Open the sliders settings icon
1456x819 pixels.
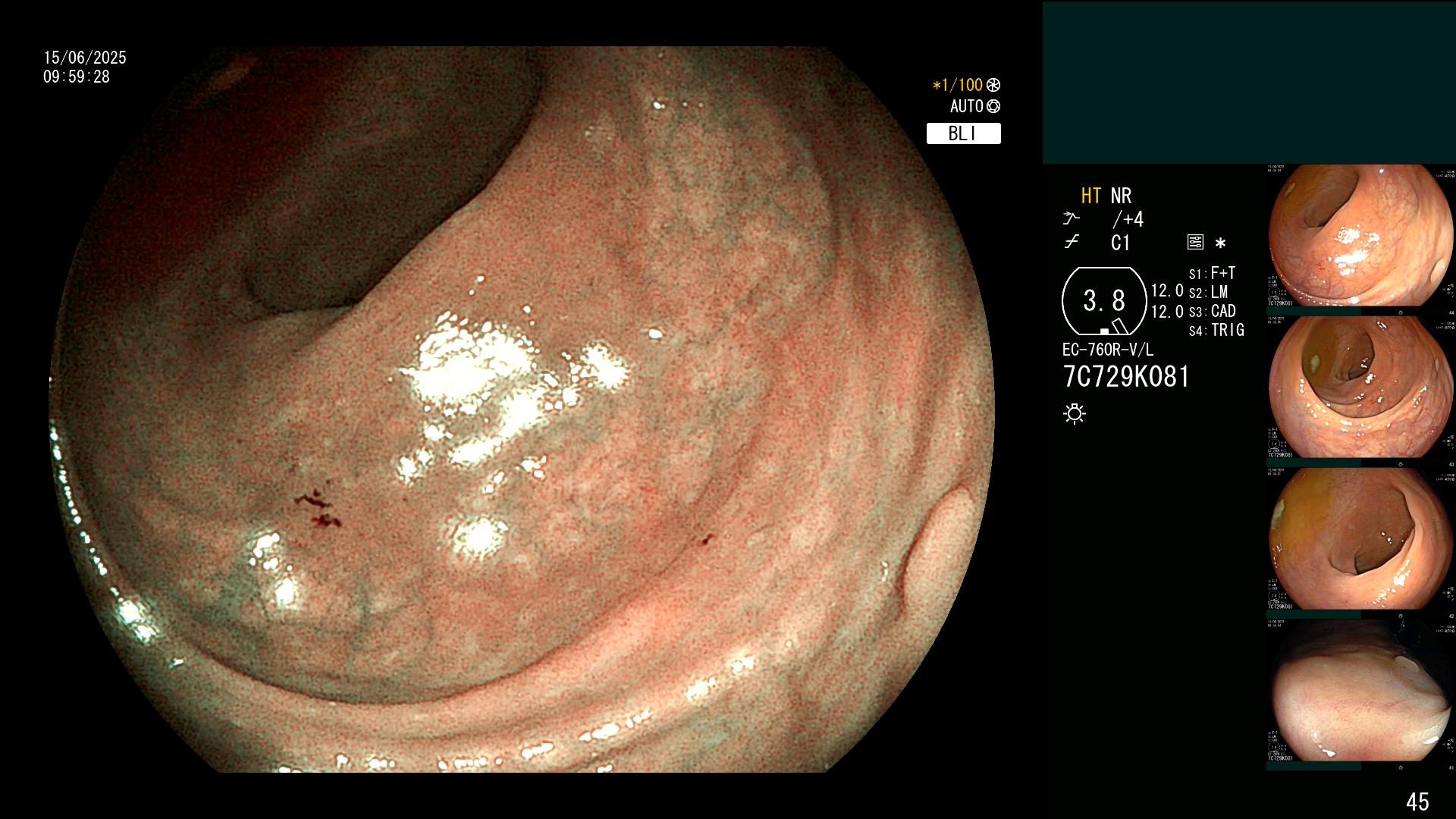[1195, 242]
